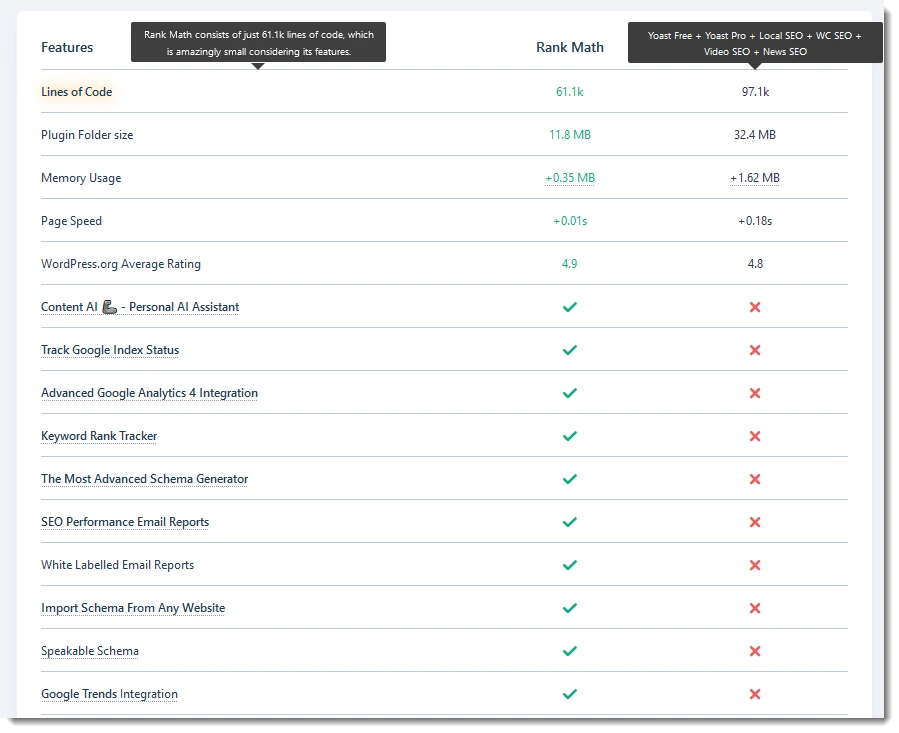Tap the checkmark for Keyword Rank Tracker

[569, 436]
